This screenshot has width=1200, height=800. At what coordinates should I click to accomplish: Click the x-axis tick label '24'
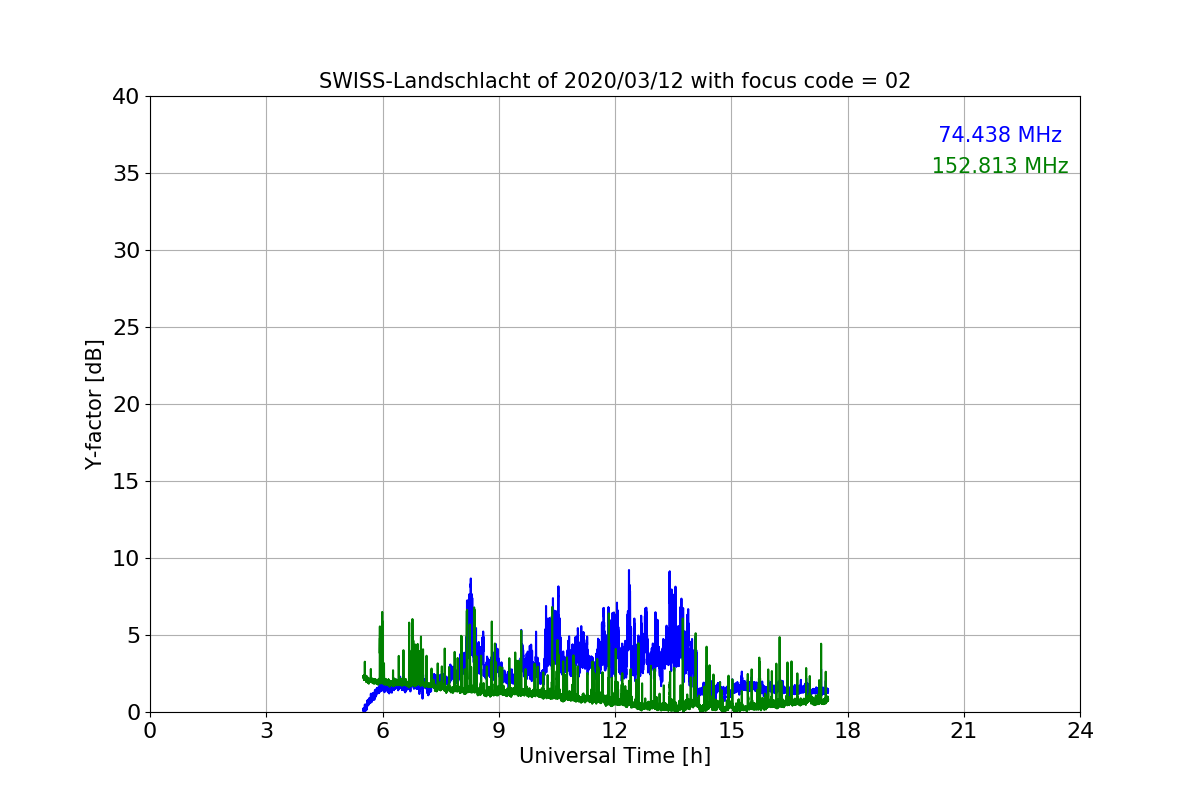click(1080, 731)
